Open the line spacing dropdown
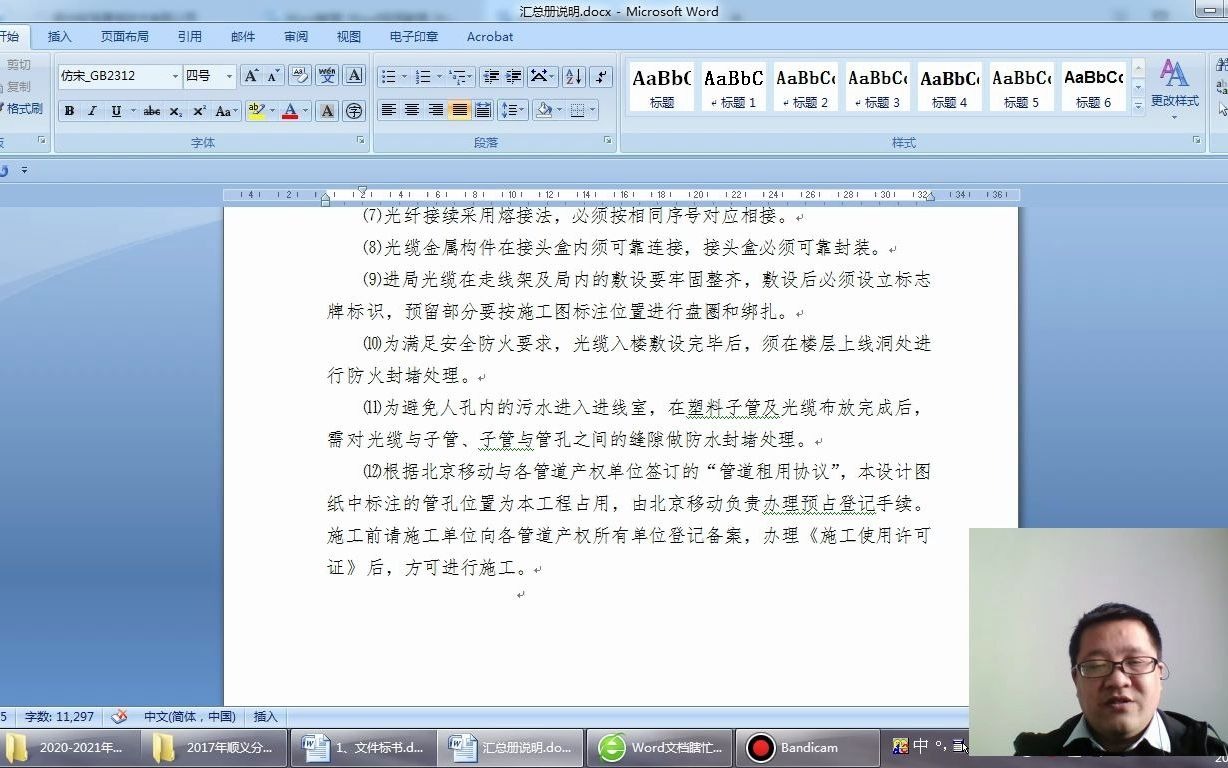Viewport: 1228px width, 768px height. click(513, 110)
